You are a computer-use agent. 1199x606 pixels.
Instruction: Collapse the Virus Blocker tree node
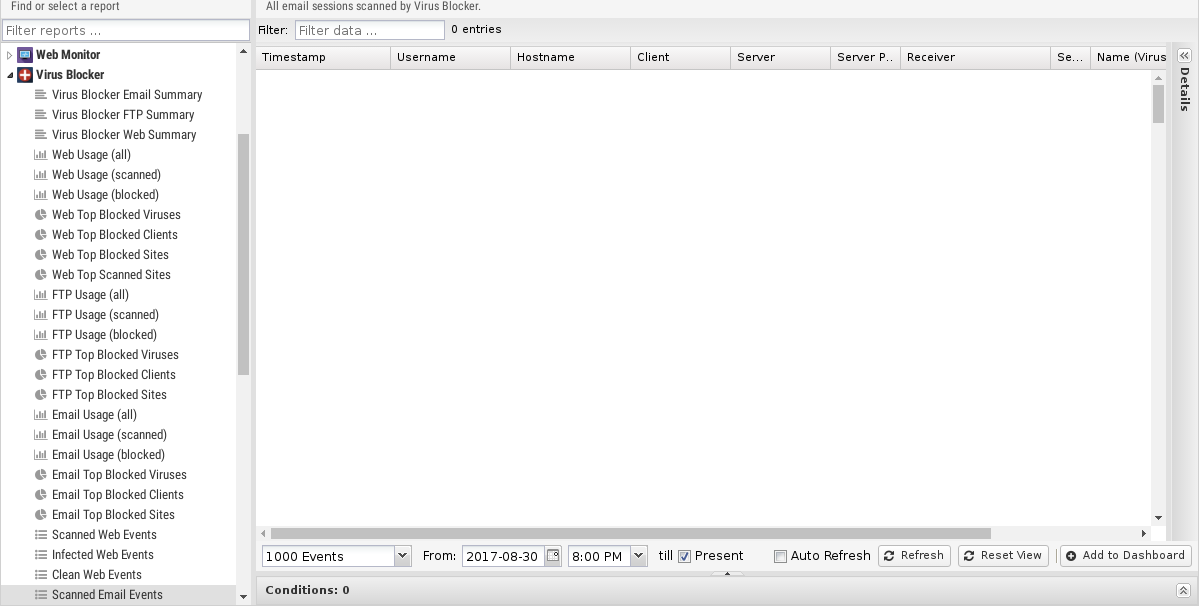tap(9, 75)
